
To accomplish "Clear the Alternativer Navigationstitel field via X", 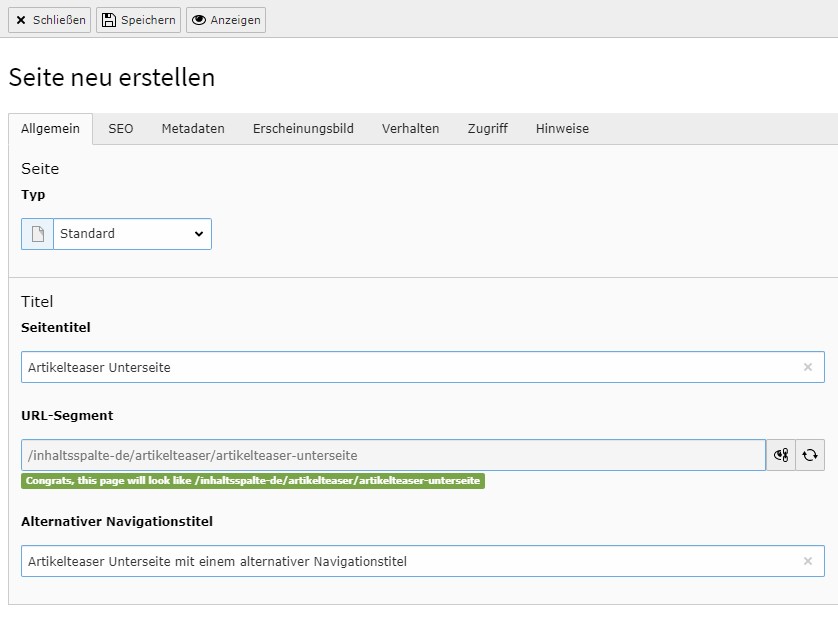I will pos(808,561).
